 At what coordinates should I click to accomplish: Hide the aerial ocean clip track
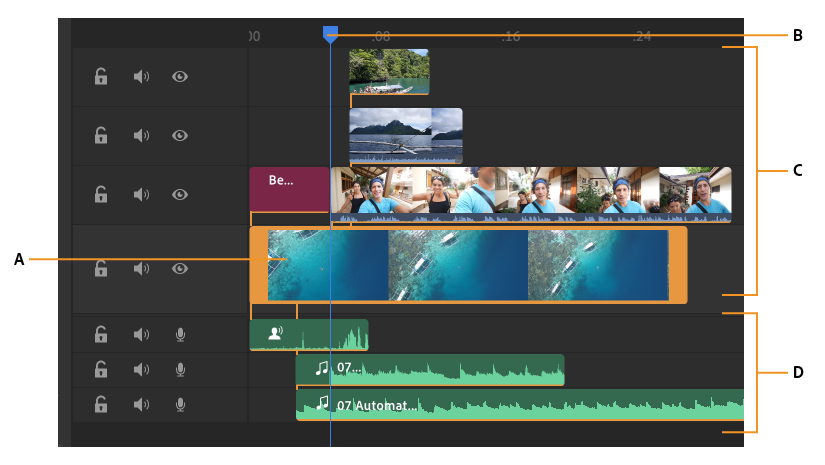180,269
